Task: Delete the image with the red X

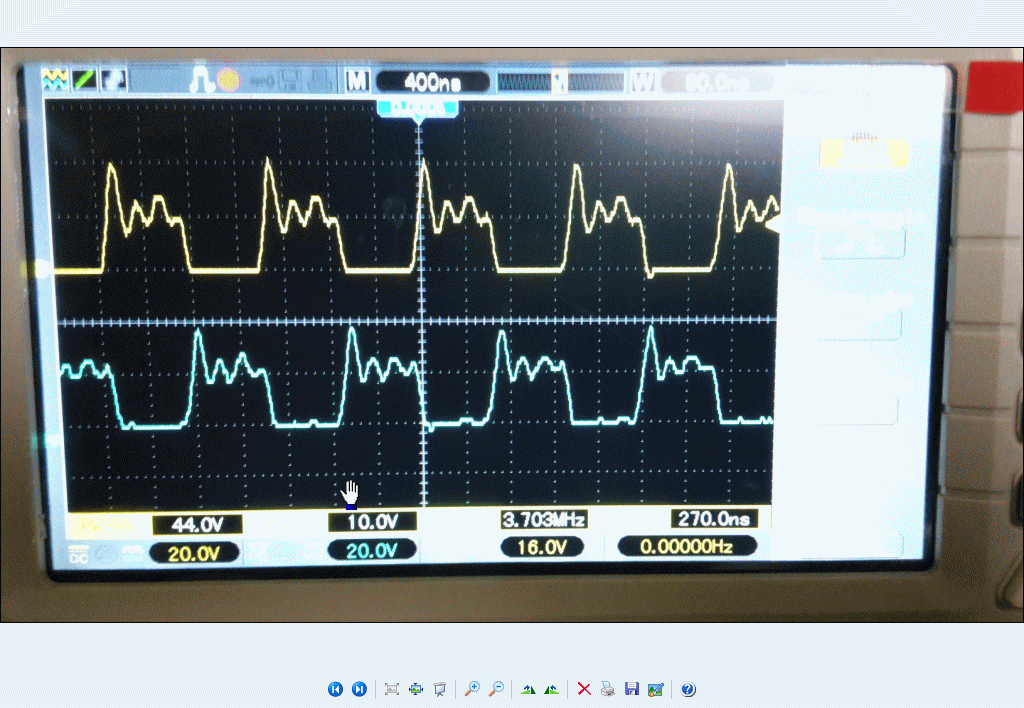Action: [584, 689]
